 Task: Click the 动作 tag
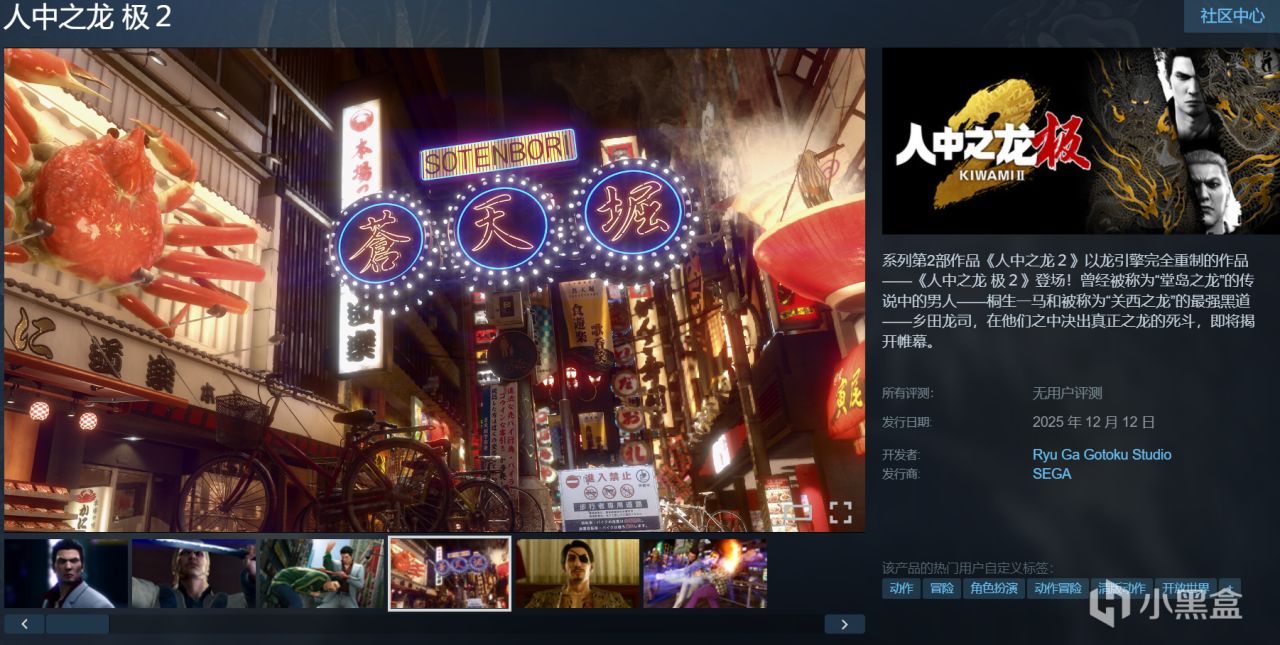click(901, 588)
